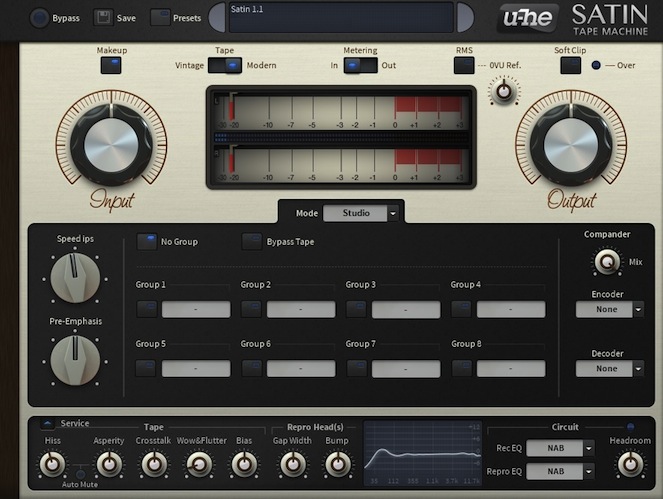Viewport: 663px width, 499px height.
Task: Click the 0VU Ref small knob
Action: (x=504, y=91)
